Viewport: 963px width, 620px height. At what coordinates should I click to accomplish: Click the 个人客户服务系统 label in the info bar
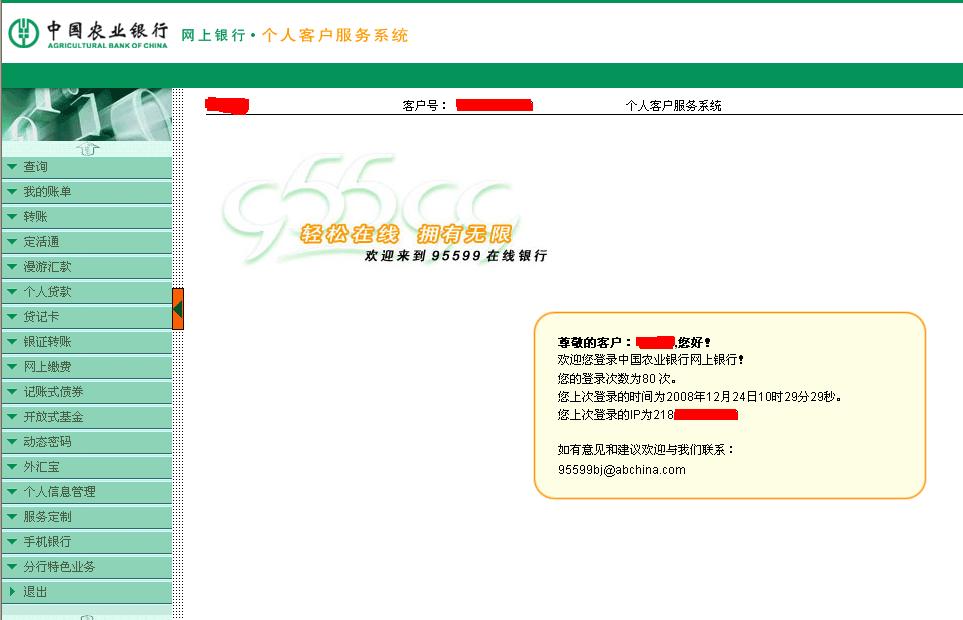pyautogui.click(x=673, y=106)
